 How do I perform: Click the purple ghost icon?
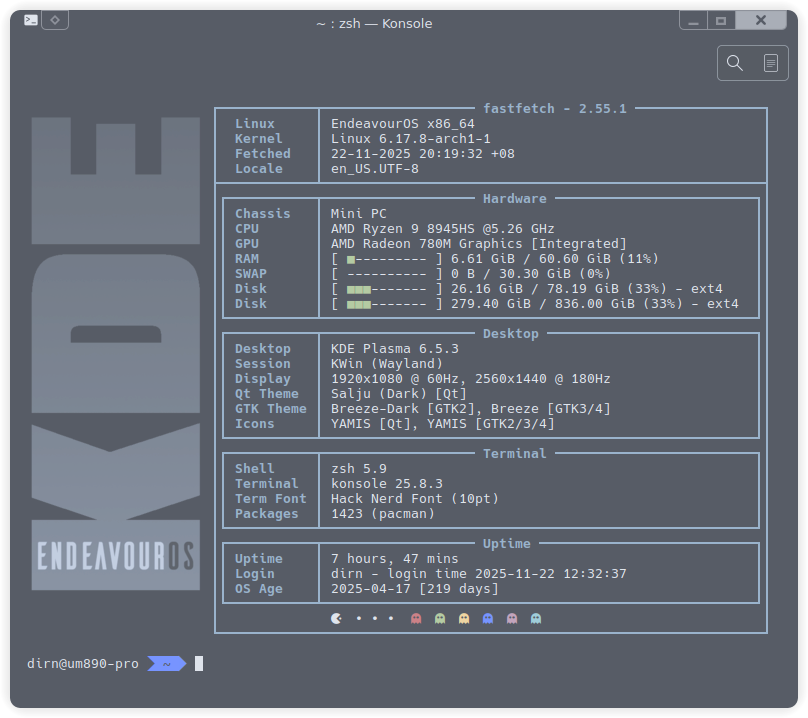point(512,618)
